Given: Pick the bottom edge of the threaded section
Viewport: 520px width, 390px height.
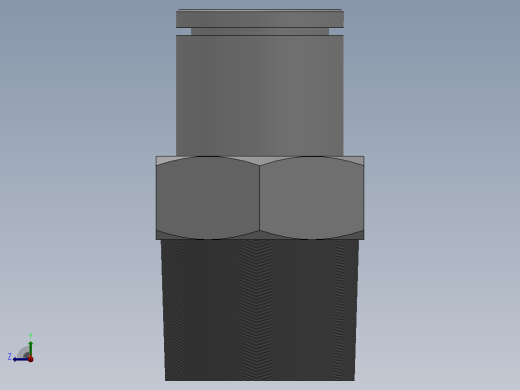Looking at the screenshot, I should coord(260,380).
